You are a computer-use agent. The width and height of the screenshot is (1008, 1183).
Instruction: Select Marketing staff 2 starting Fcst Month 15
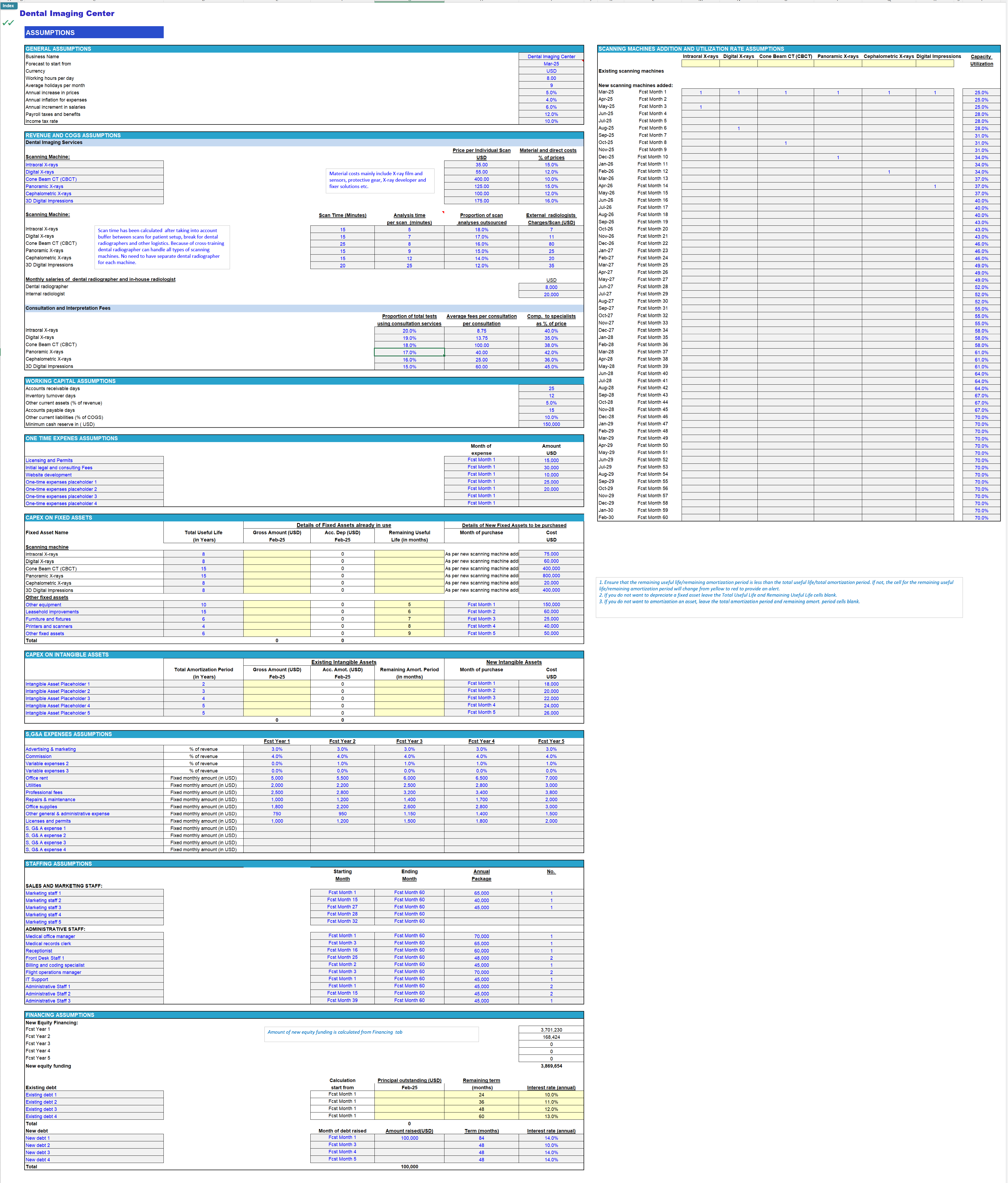coord(342,900)
